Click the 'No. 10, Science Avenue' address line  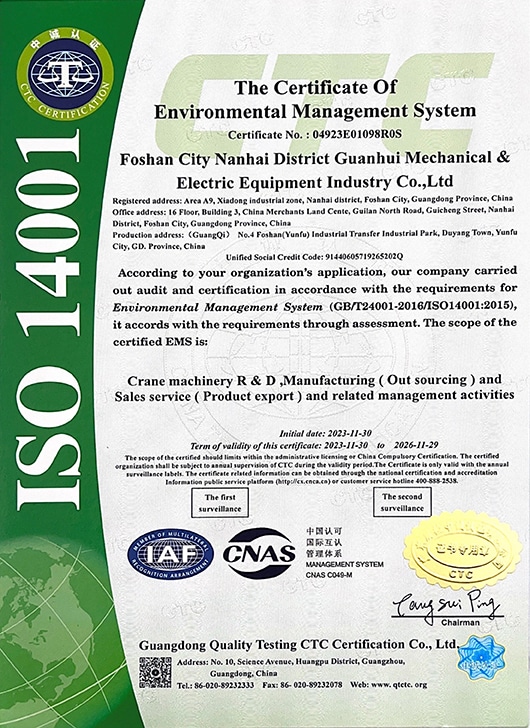[x=291, y=662]
